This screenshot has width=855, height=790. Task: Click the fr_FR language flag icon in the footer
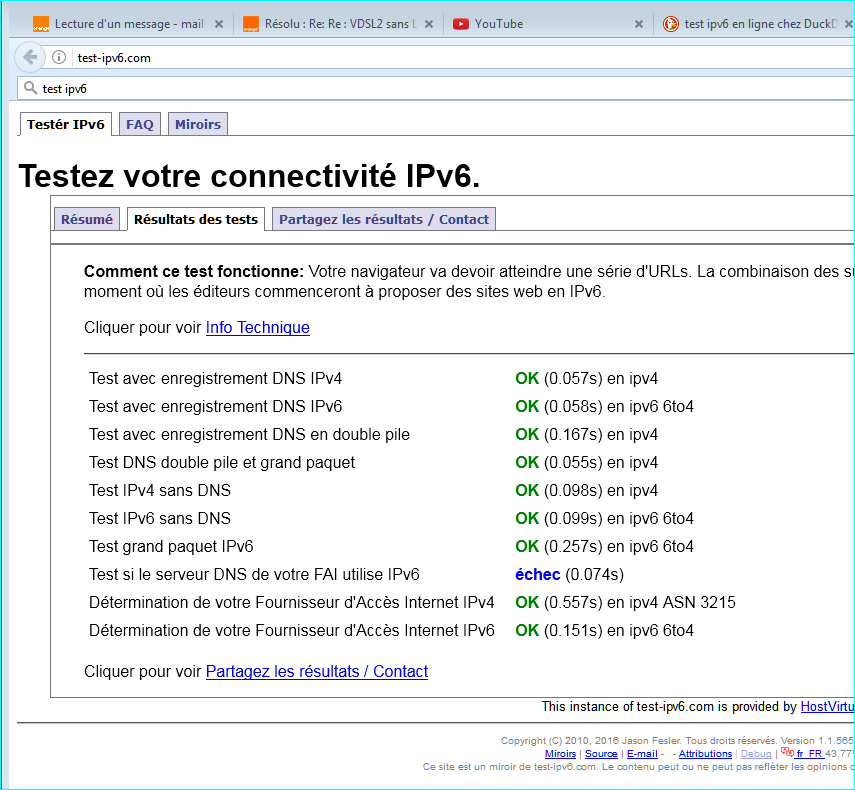click(787, 753)
